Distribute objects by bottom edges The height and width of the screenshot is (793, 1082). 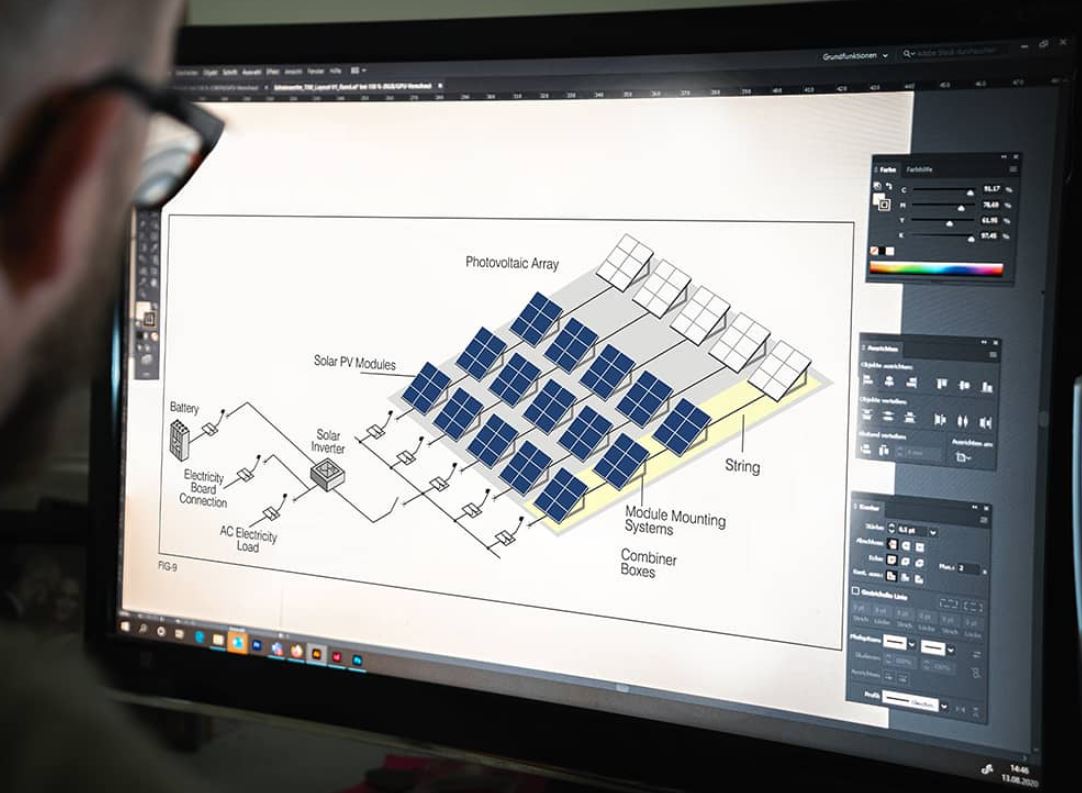point(909,418)
